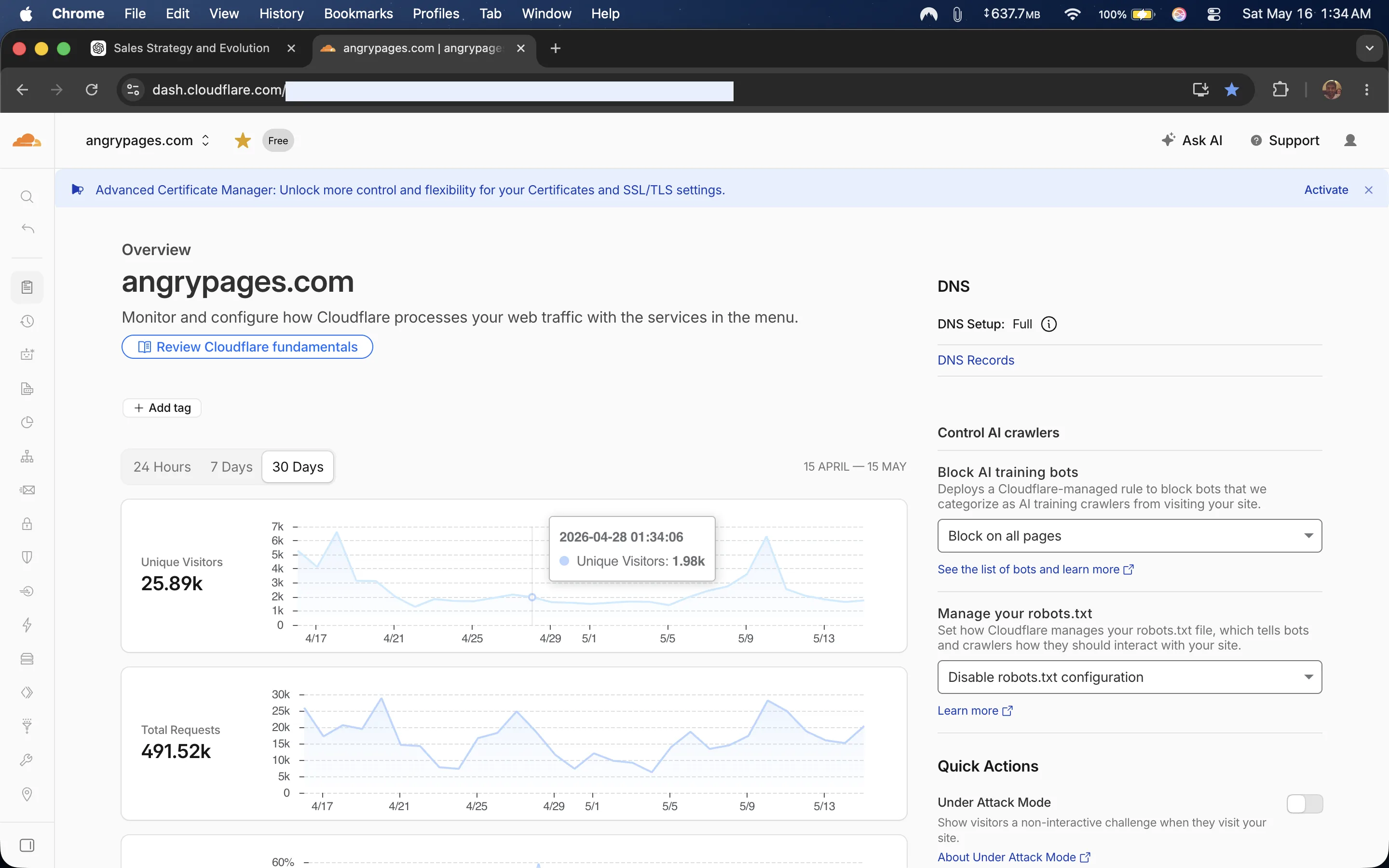Click the Cloudflare logo in the dashboard header
This screenshot has height=868, width=1389.
[27, 140]
